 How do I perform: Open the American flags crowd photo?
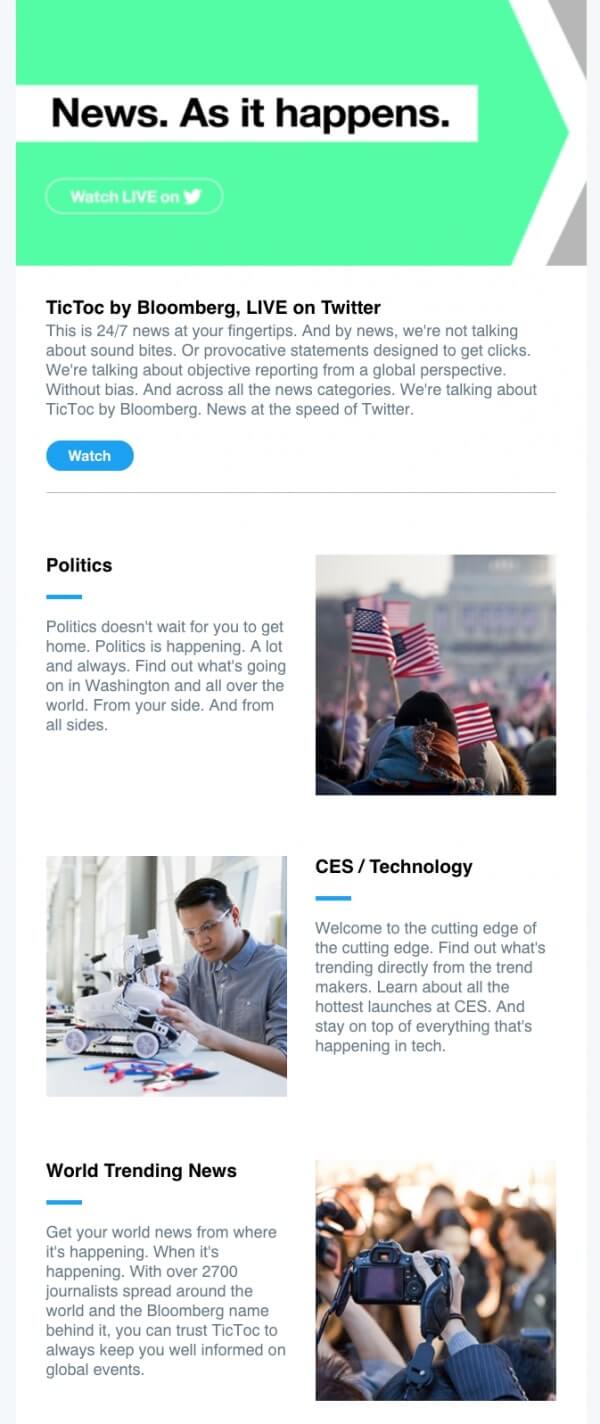435,675
